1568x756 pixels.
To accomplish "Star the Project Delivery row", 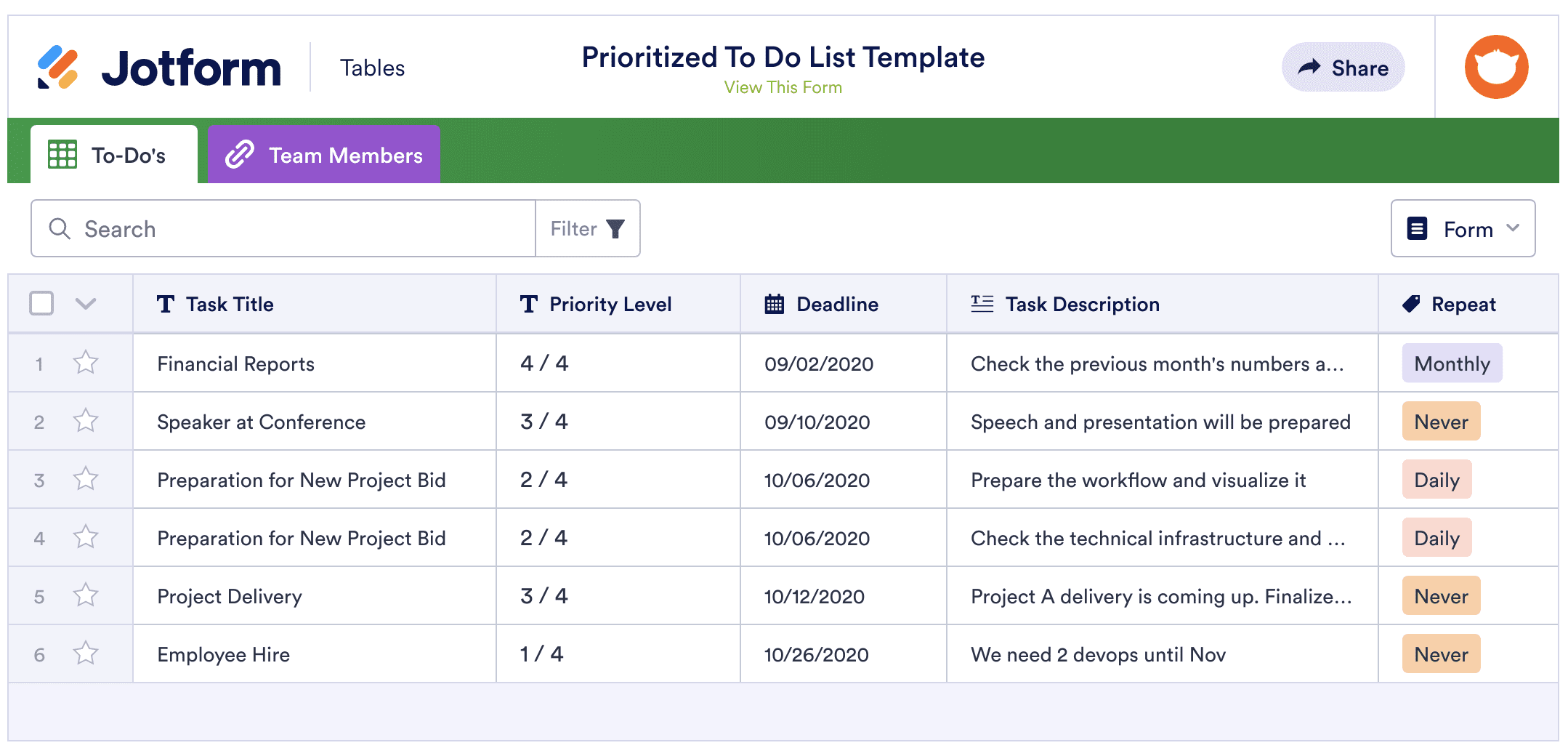I will [86, 595].
